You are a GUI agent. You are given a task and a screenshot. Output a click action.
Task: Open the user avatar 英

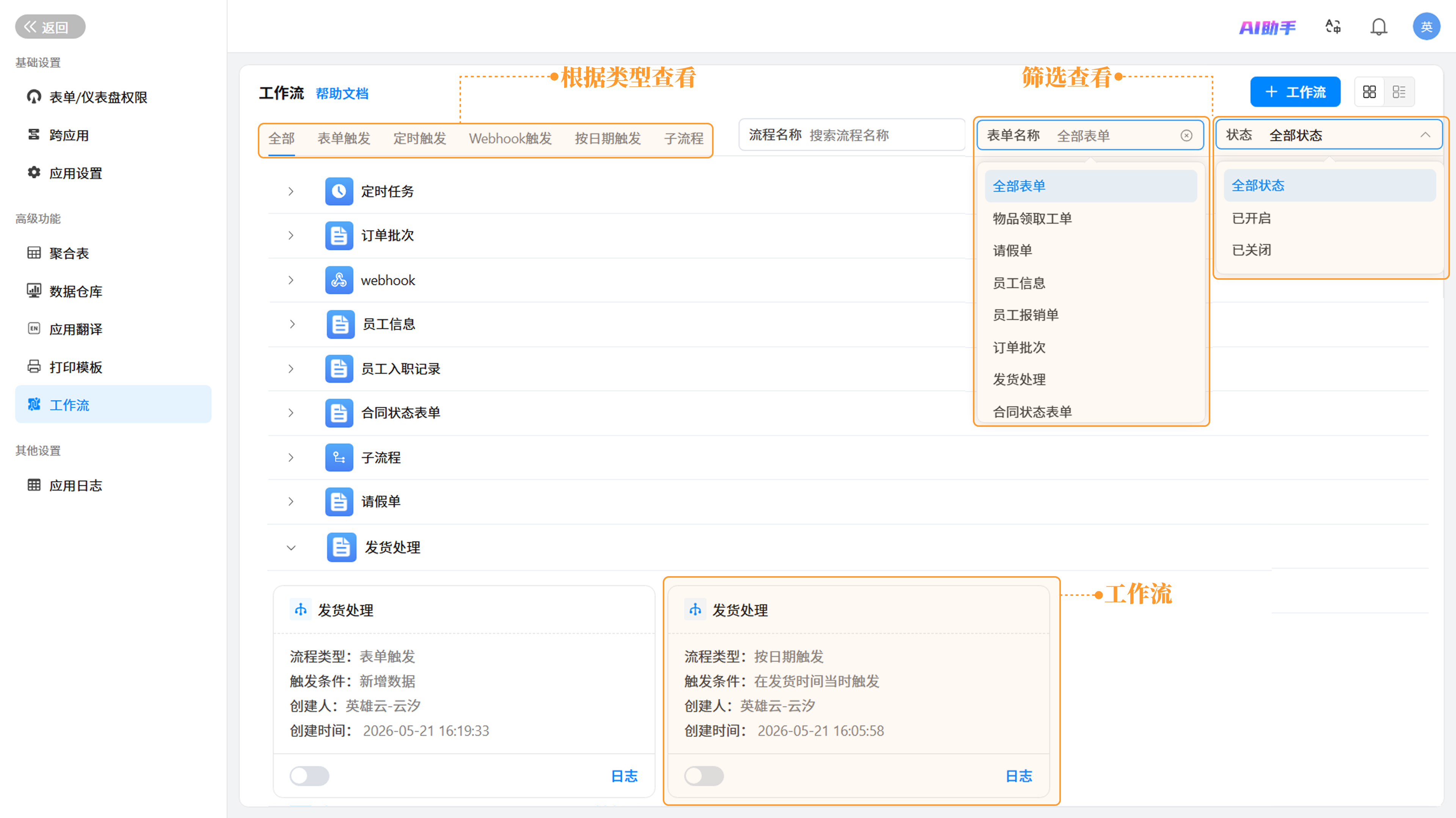1426,27
